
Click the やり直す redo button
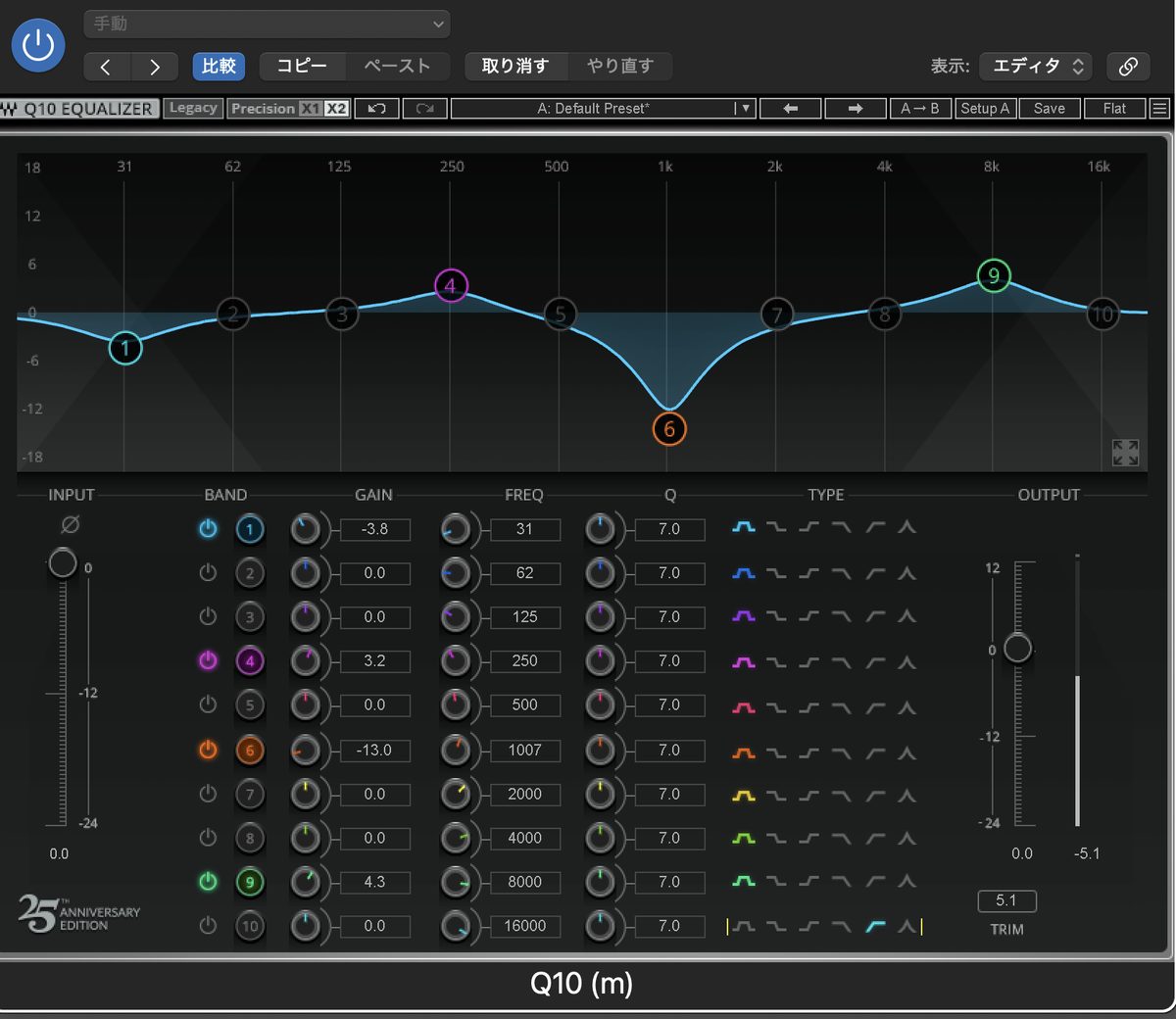point(620,66)
